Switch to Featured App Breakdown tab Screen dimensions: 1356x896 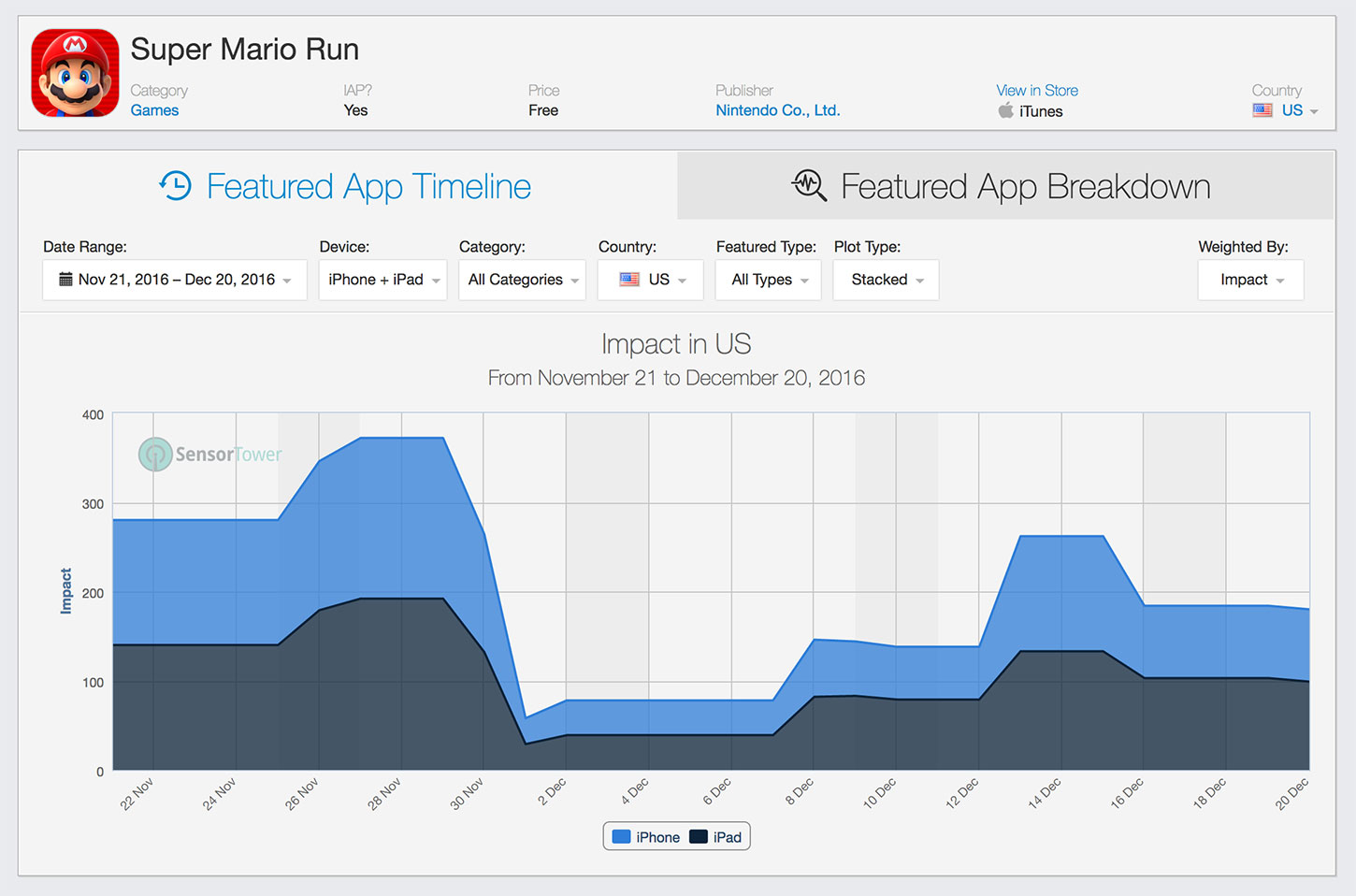(x=1005, y=186)
